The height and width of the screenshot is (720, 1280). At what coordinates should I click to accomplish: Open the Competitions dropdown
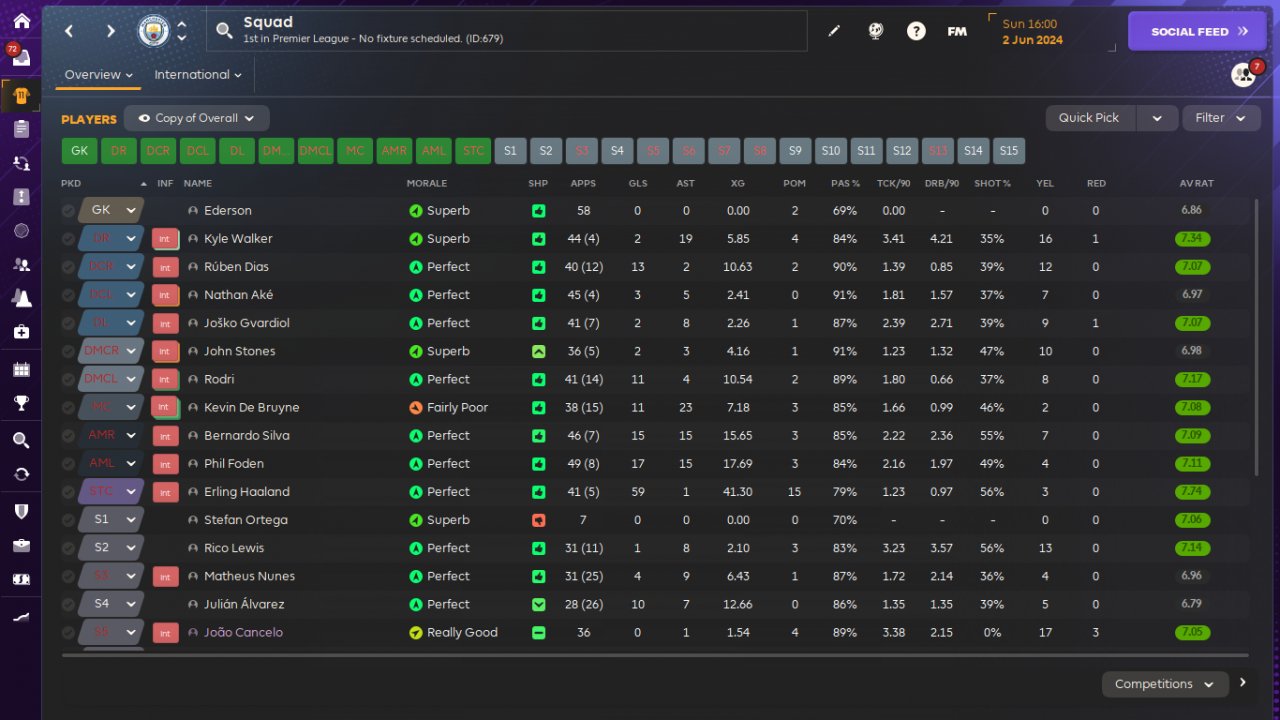[x=1165, y=684]
